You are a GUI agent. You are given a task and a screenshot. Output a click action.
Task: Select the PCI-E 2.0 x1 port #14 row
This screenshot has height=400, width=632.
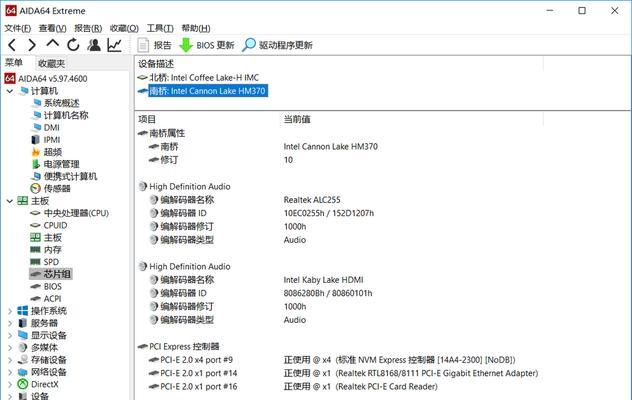pyautogui.click(x=199, y=373)
